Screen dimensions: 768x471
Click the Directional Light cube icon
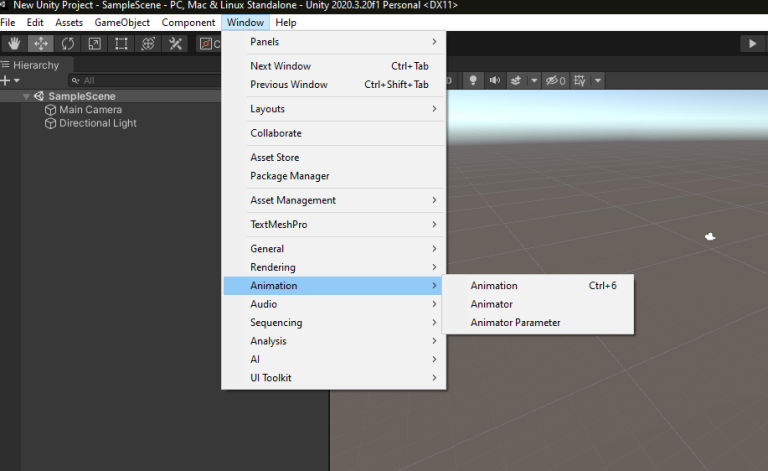tap(50, 123)
